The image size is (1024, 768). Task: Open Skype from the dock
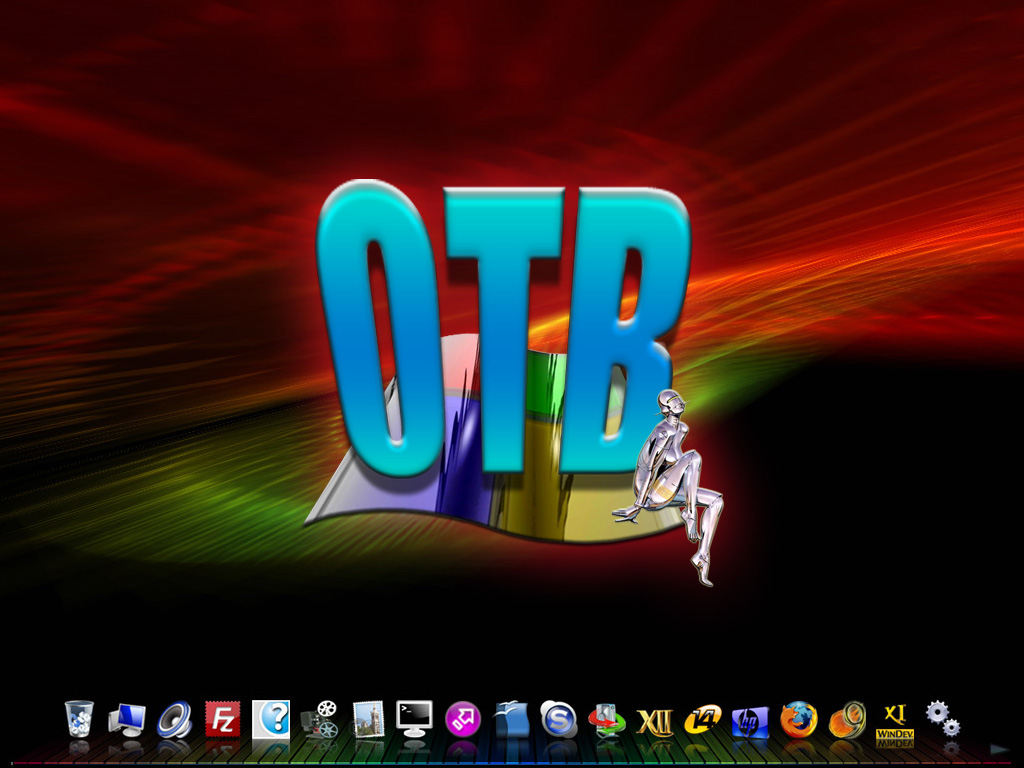pos(559,720)
